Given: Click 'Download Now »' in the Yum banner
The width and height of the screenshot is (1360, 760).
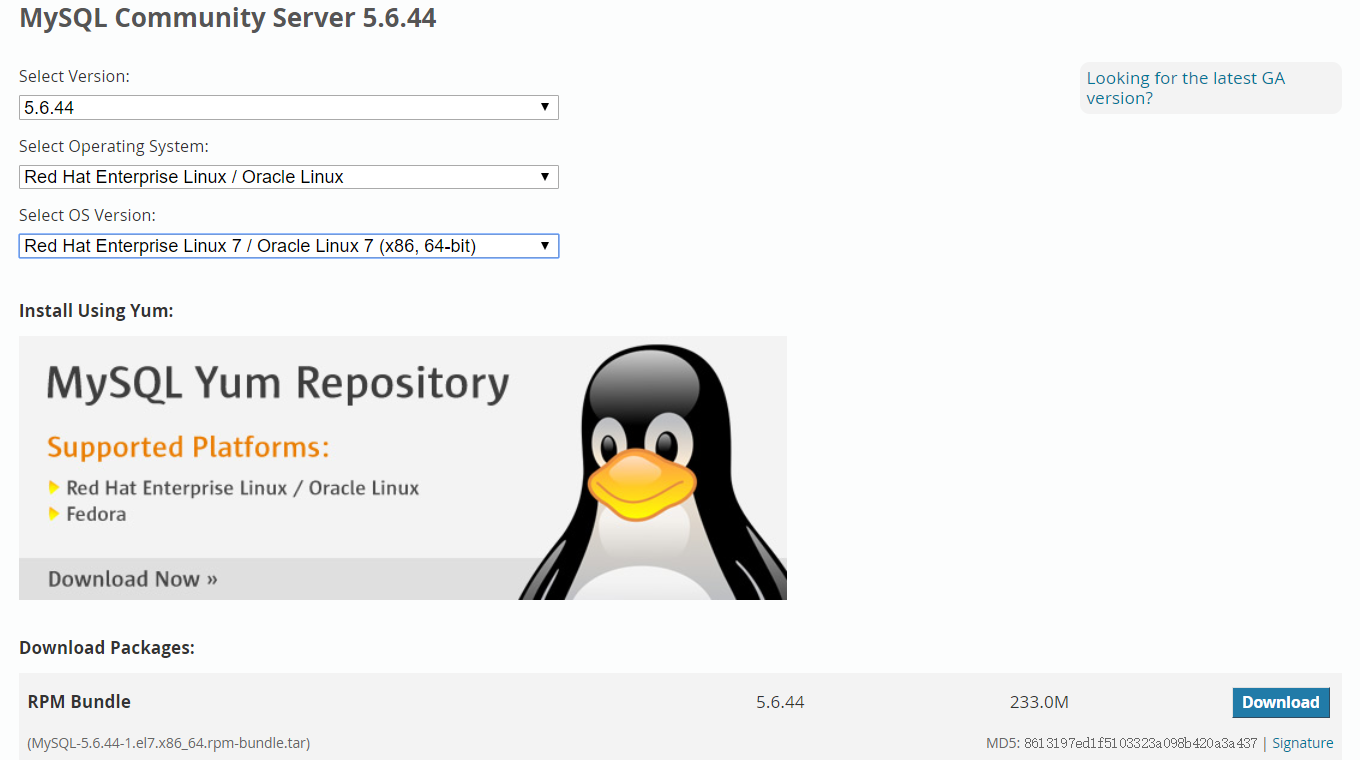Looking at the screenshot, I should pos(133,579).
